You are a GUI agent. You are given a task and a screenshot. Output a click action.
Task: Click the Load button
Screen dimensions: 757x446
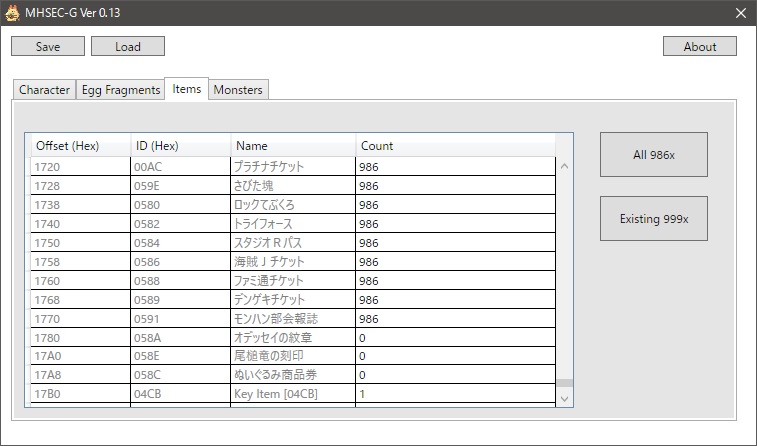tap(128, 46)
